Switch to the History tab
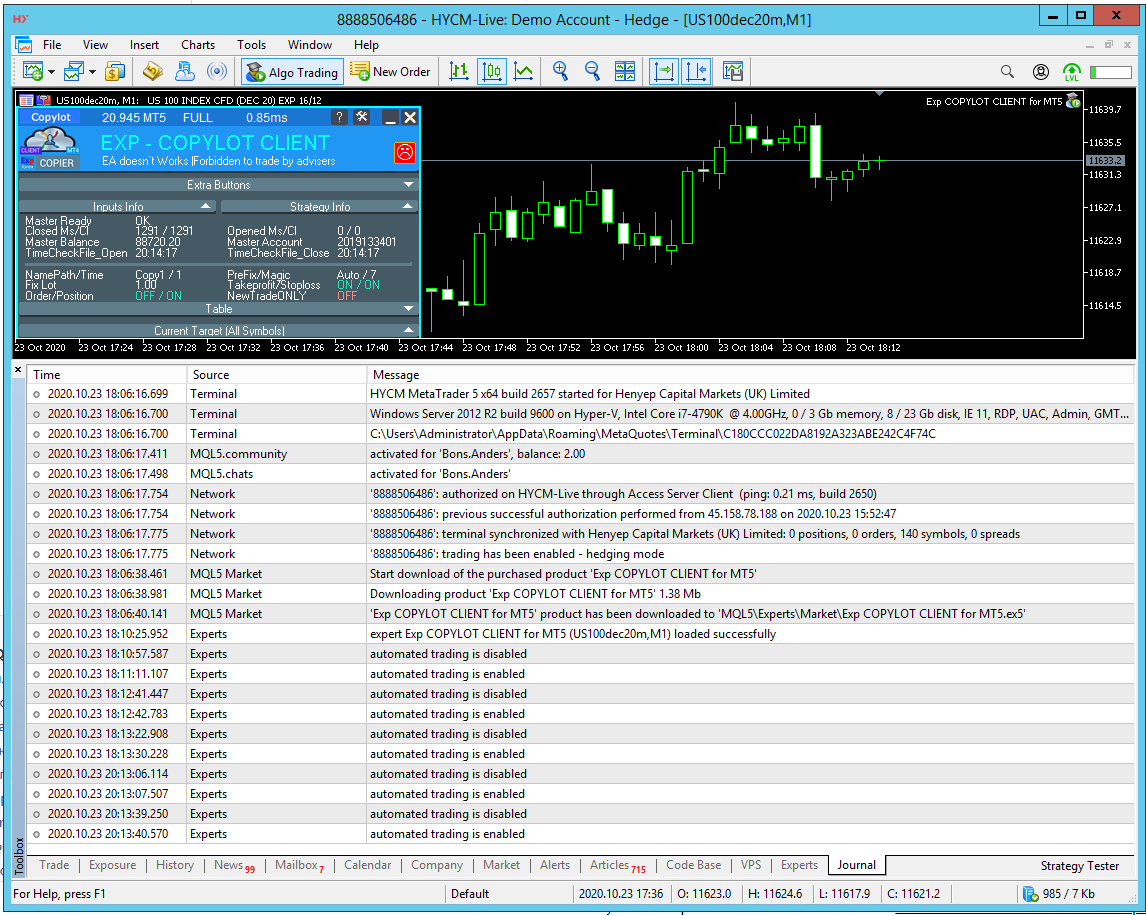Viewport: 1146px width, 916px height. click(x=175, y=865)
